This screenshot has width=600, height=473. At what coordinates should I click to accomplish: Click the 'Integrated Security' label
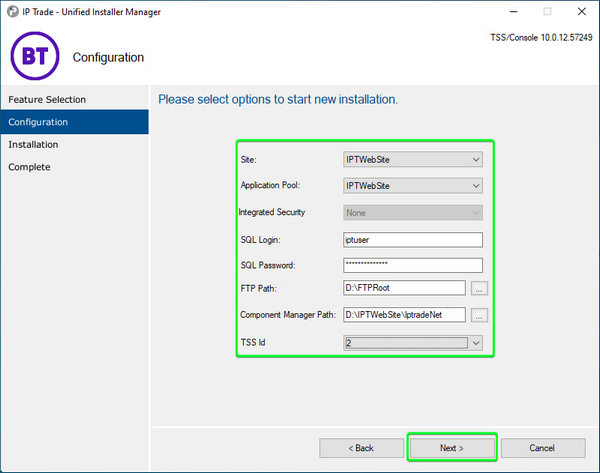tap(272, 212)
